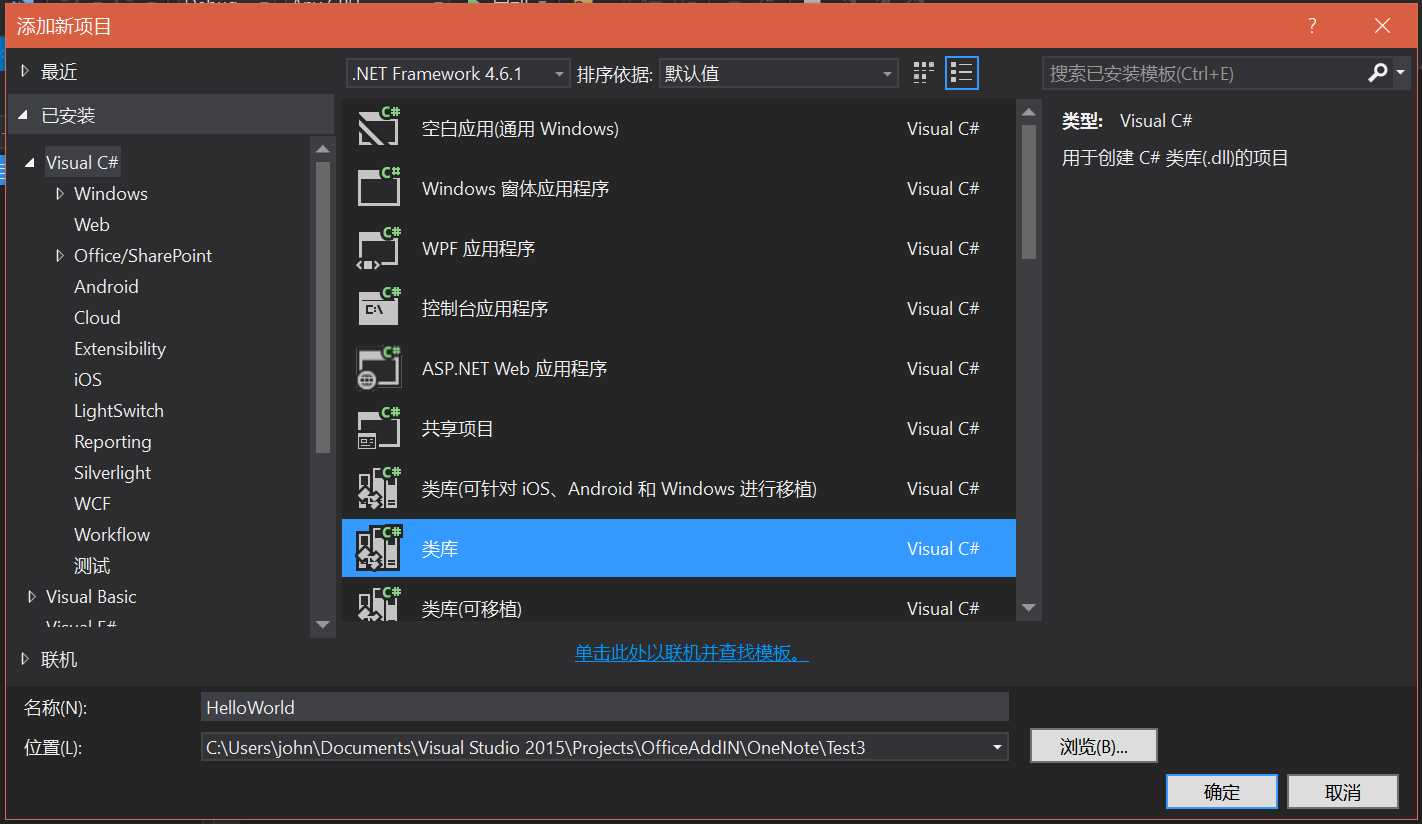Expand the Windows tree node

tap(60, 194)
